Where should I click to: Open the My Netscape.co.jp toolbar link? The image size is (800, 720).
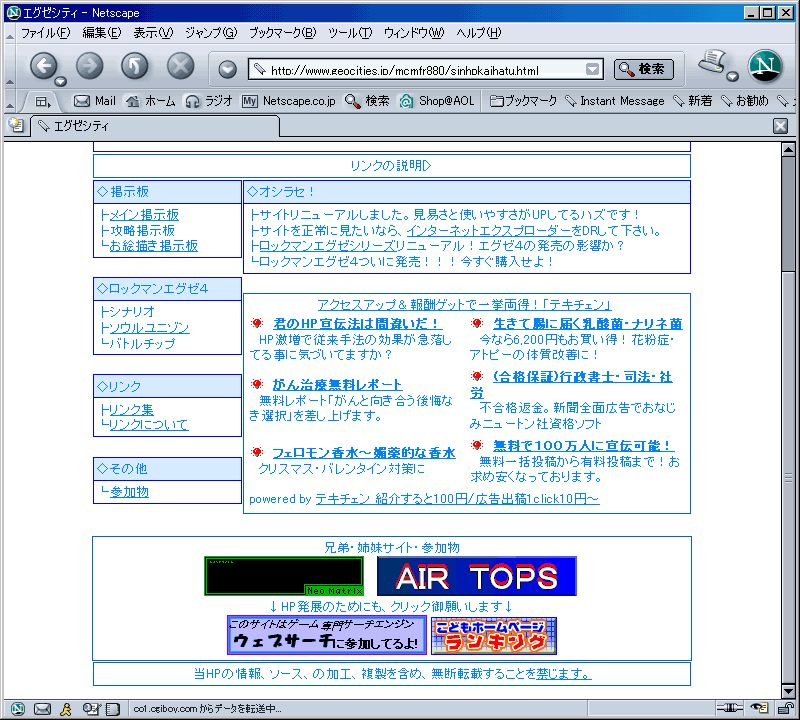click(x=289, y=101)
